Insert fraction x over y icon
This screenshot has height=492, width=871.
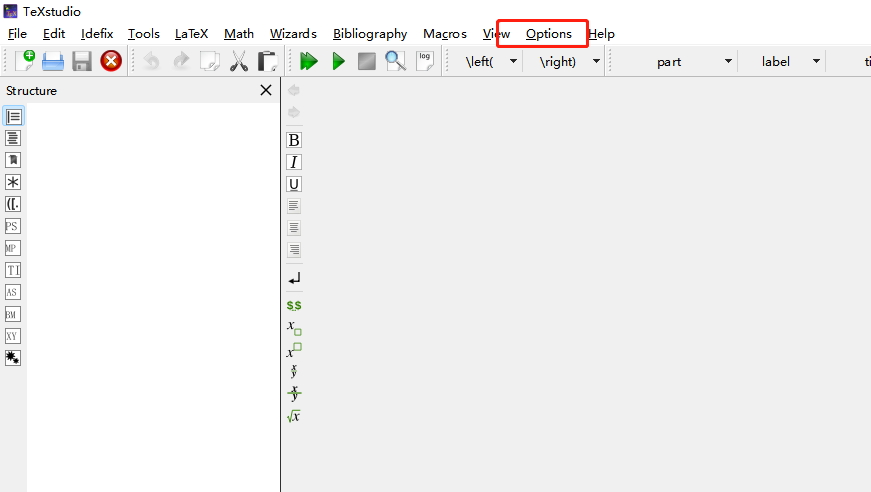click(x=294, y=371)
